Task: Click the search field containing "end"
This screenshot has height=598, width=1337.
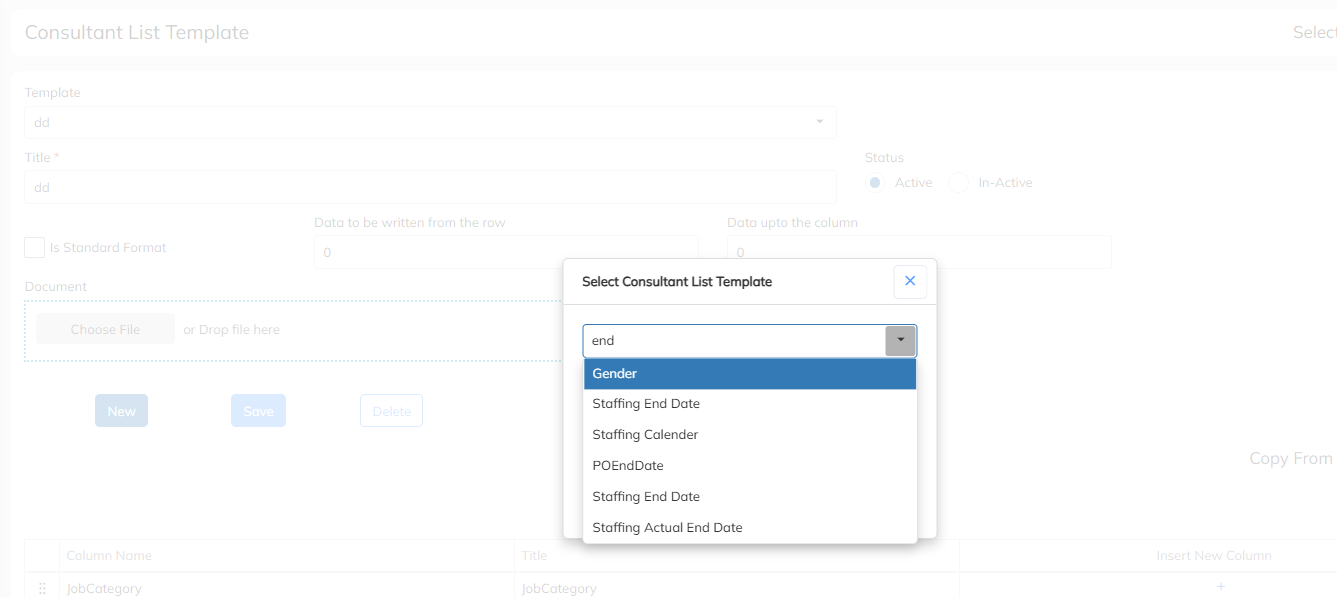Action: pos(735,341)
